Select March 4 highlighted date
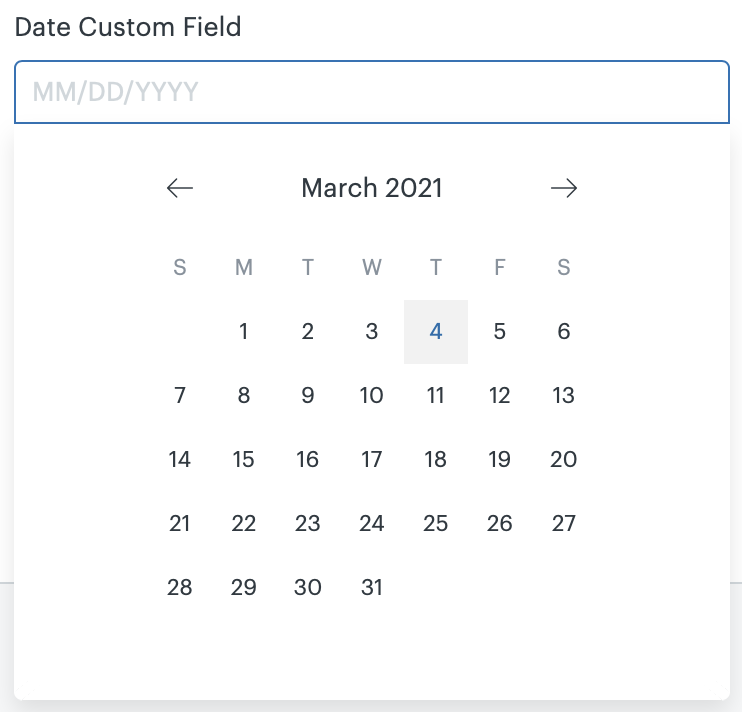 pyautogui.click(x=436, y=332)
